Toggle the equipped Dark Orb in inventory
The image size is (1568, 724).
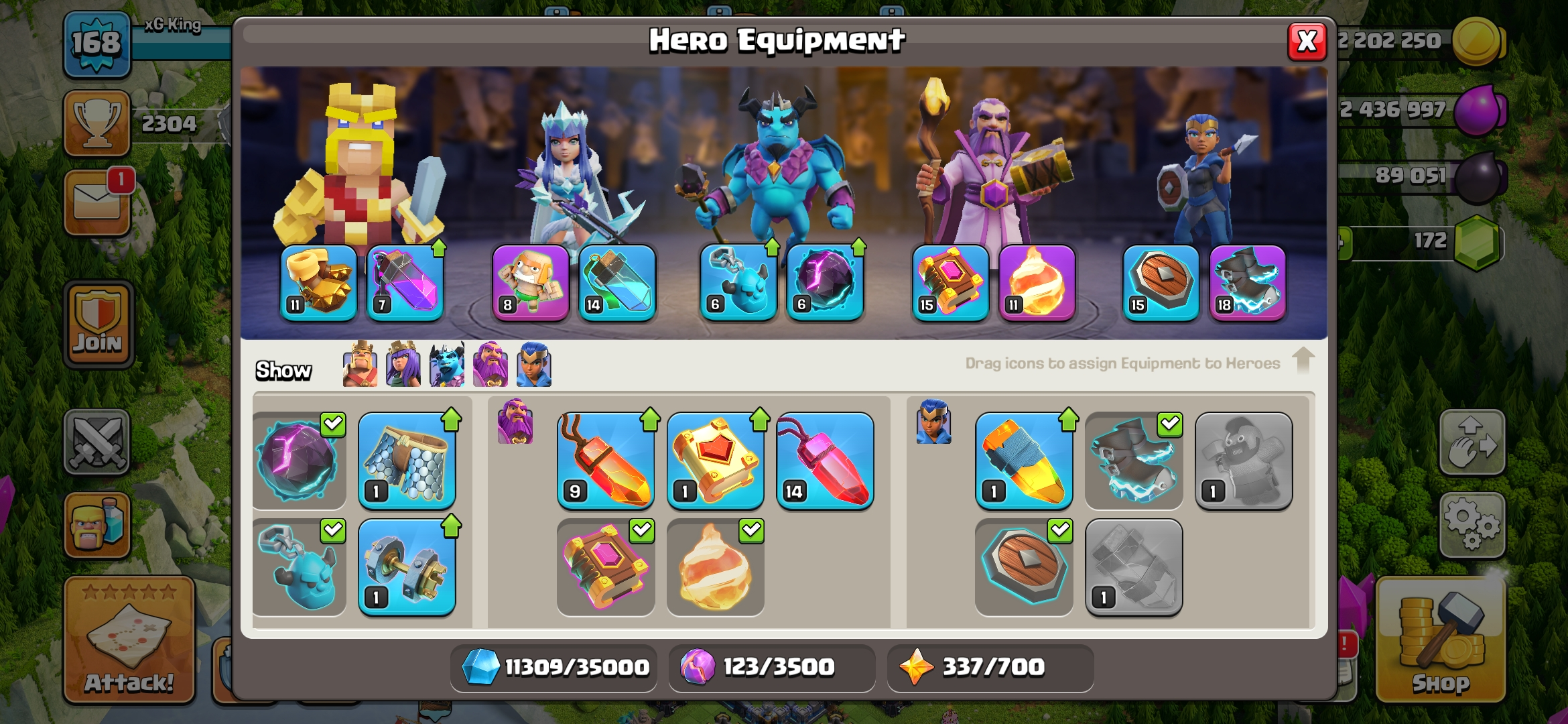click(x=299, y=461)
